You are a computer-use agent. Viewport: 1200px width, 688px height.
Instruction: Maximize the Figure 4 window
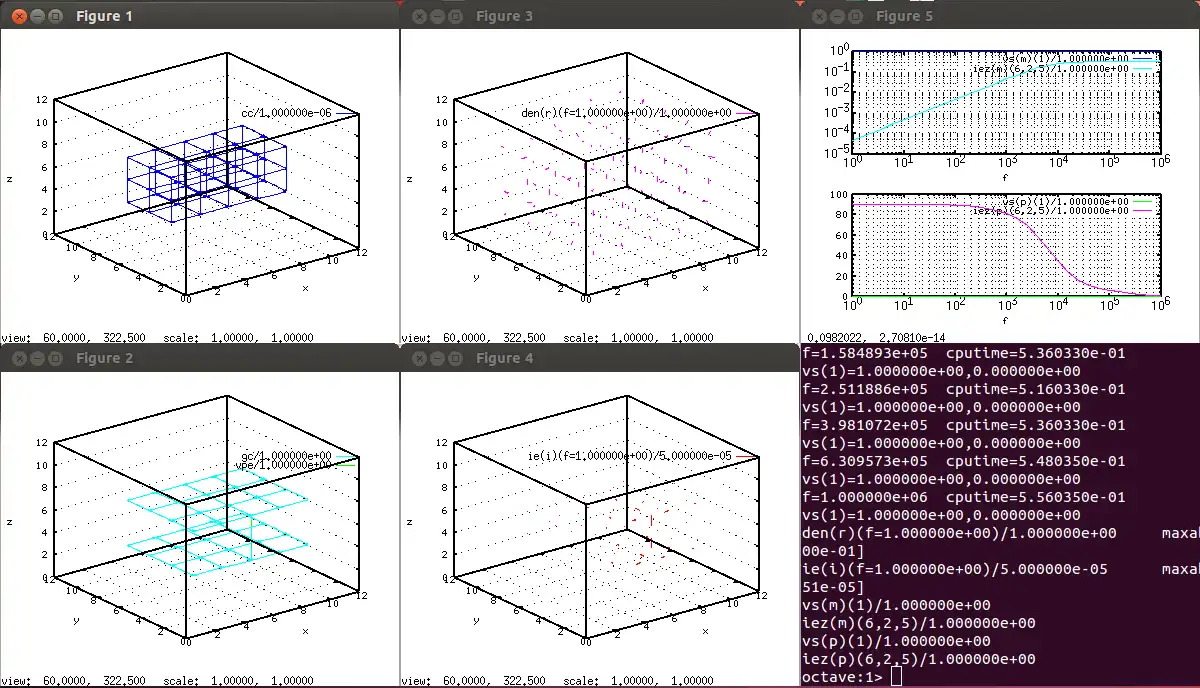[x=455, y=358]
